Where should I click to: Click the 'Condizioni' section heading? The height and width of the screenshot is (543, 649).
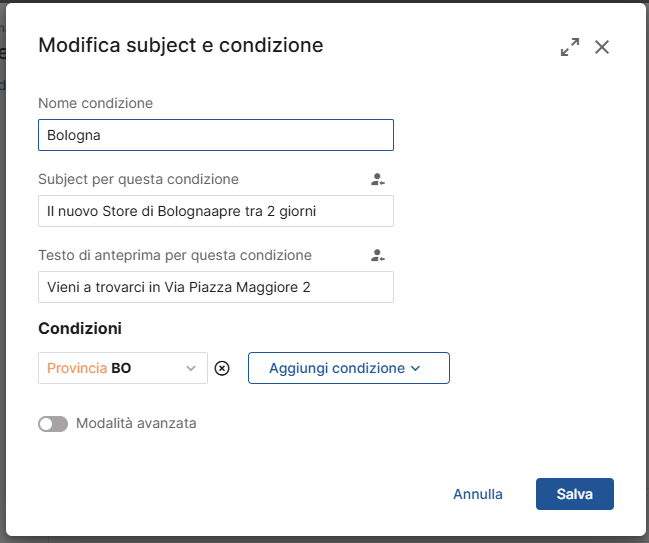tap(80, 328)
